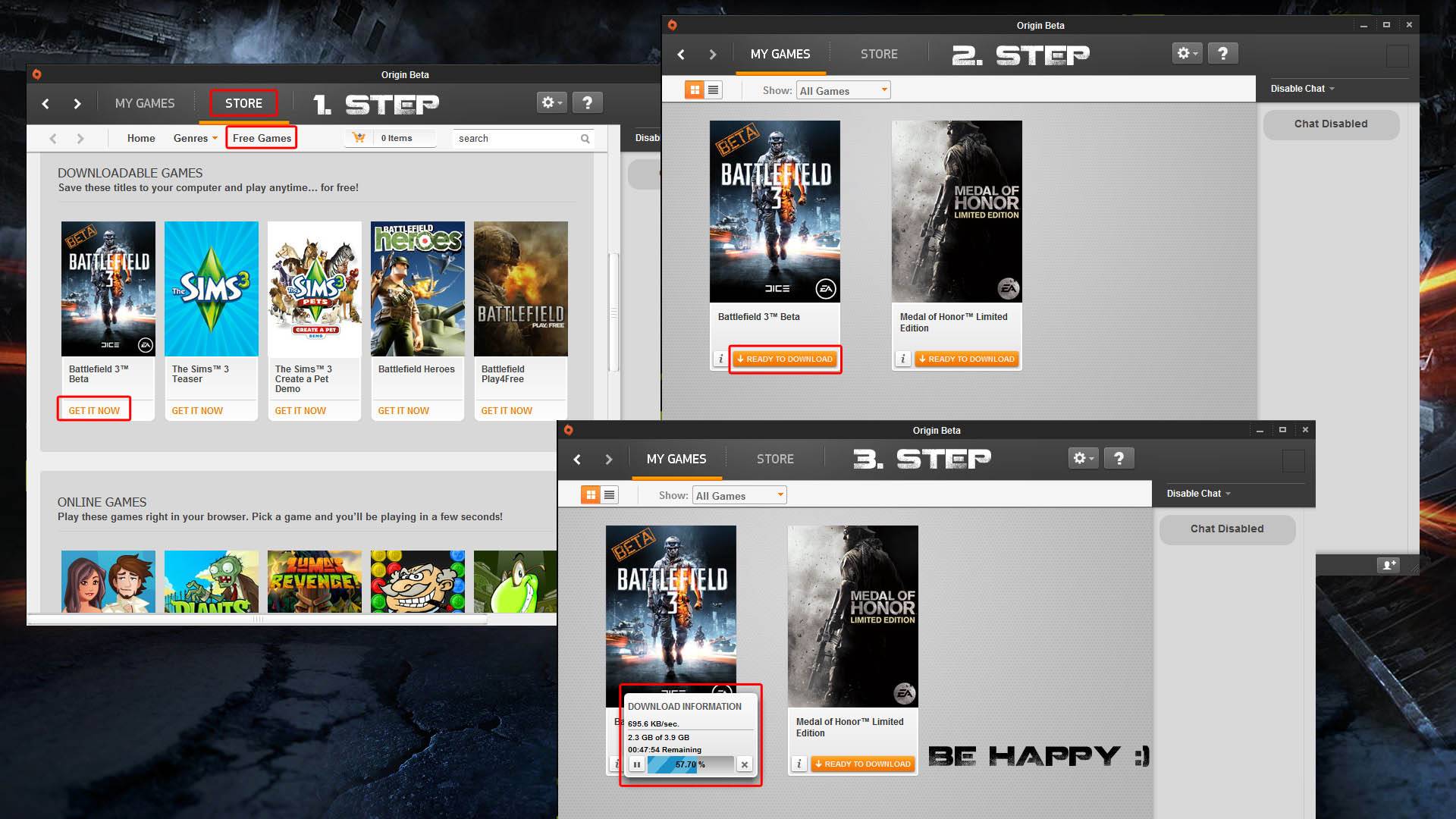Expand the Disable Chat menu in the Step 3 window
1456x819 pixels.
(x=1198, y=494)
